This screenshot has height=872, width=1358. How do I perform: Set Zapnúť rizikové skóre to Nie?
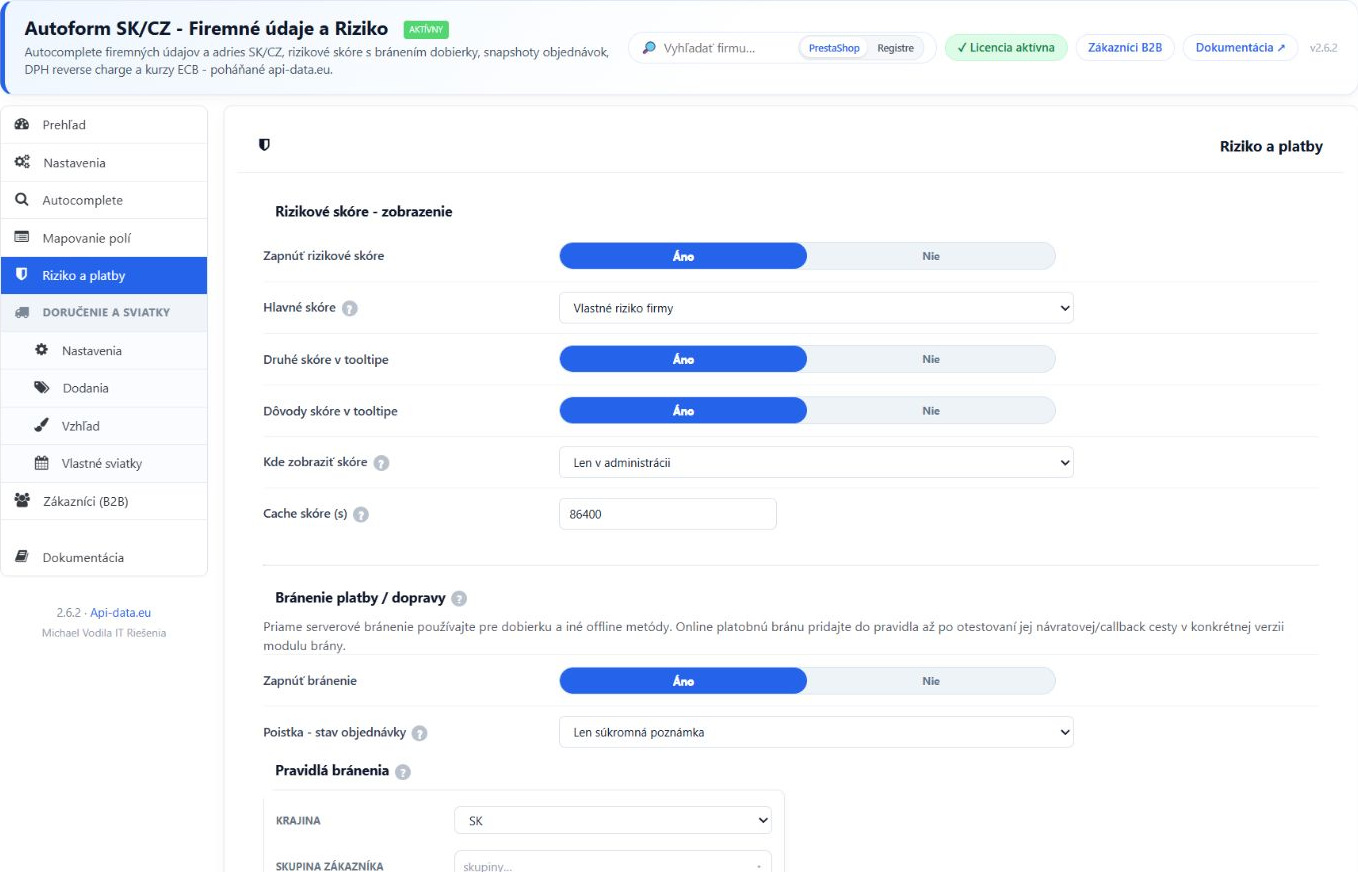pyautogui.click(x=931, y=256)
